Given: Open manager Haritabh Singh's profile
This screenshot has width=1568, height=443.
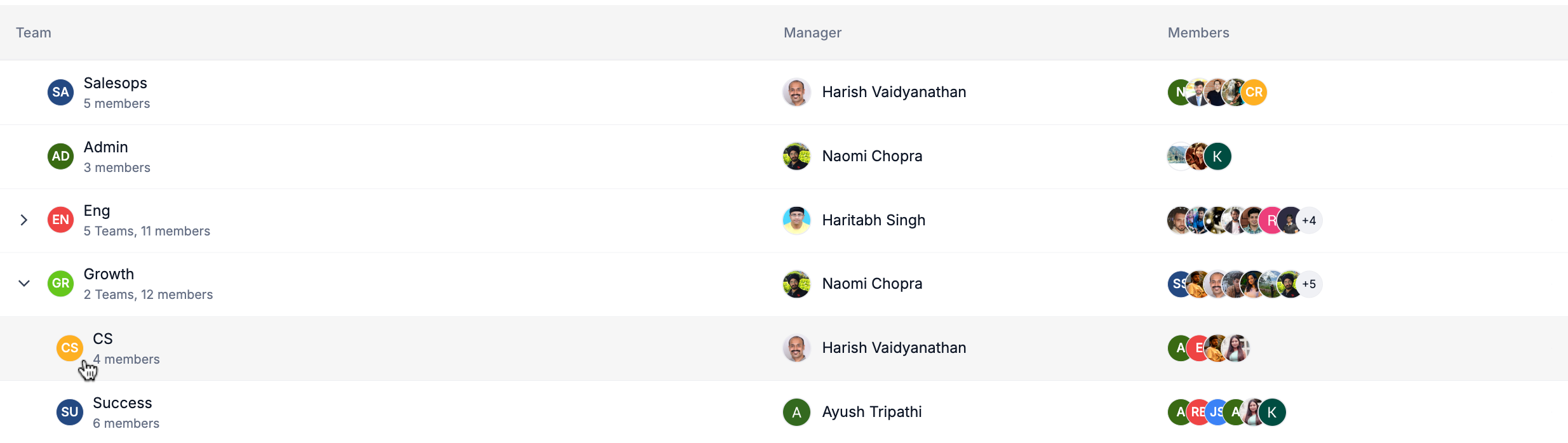Looking at the screenshot, I should [x=873, y=220].
